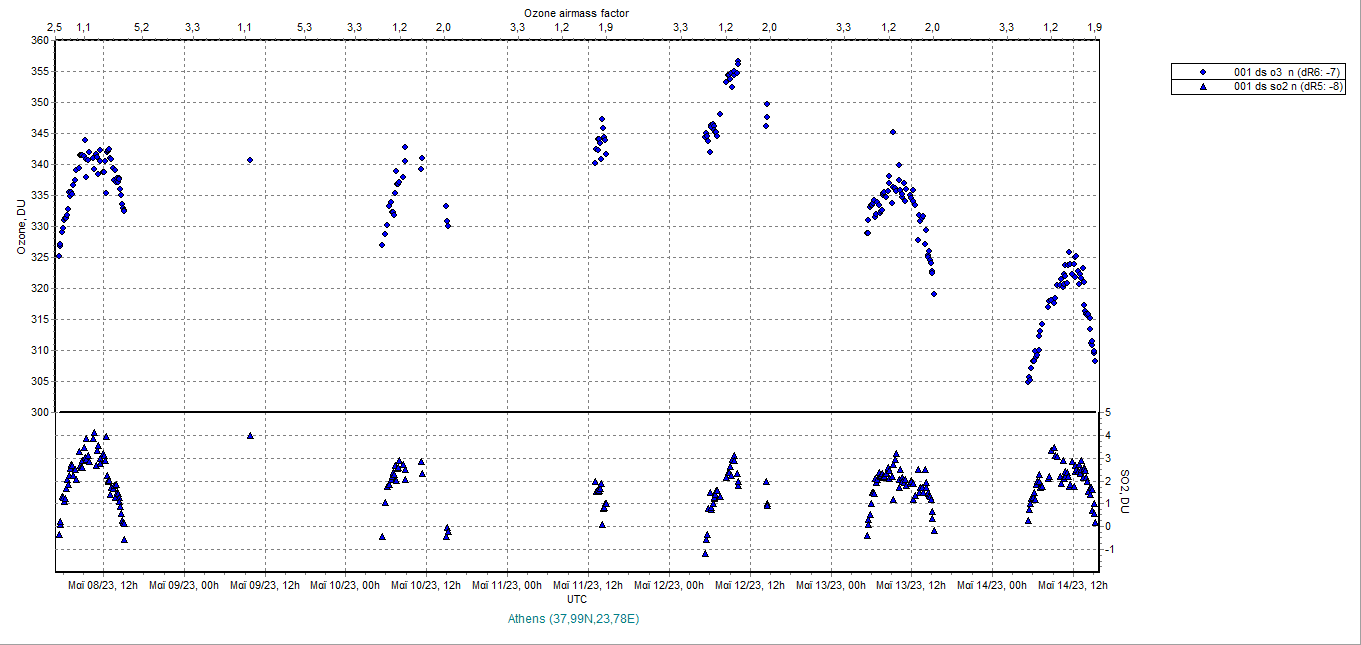Click the -1 value on the SO2 axis

(x=1107, y=549)
